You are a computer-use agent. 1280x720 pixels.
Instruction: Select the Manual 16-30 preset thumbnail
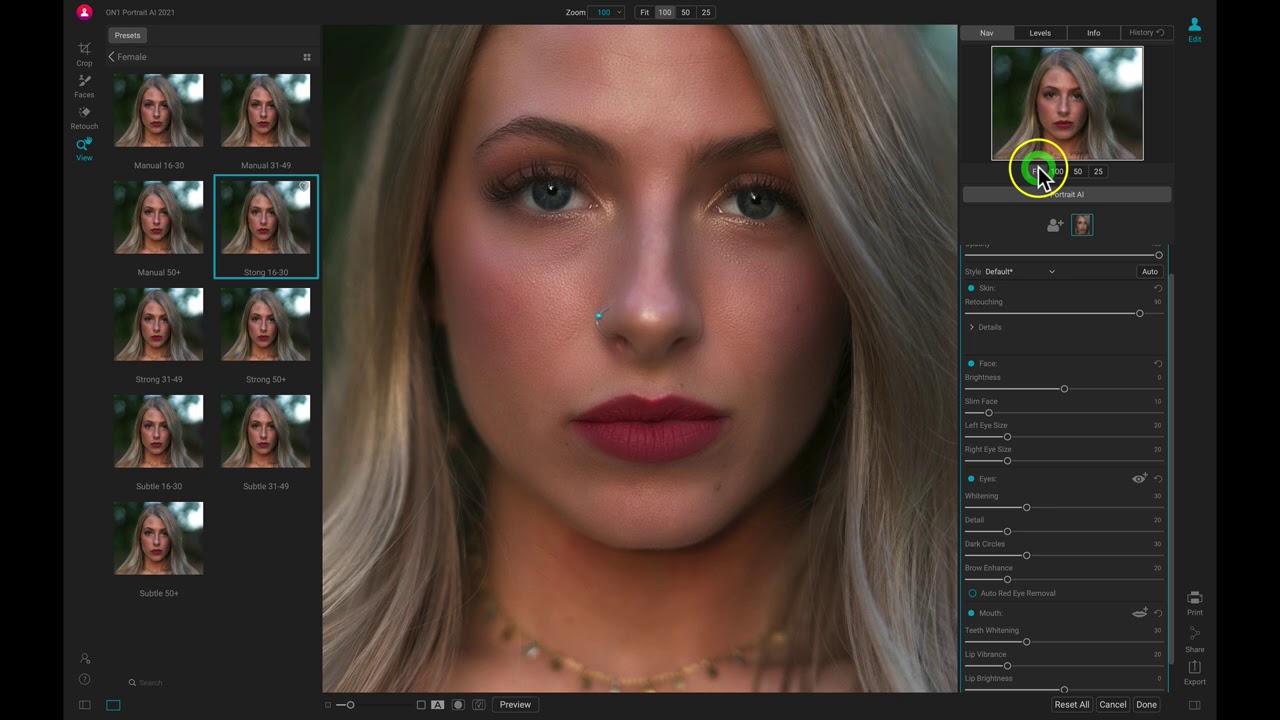tap(158, 110)
